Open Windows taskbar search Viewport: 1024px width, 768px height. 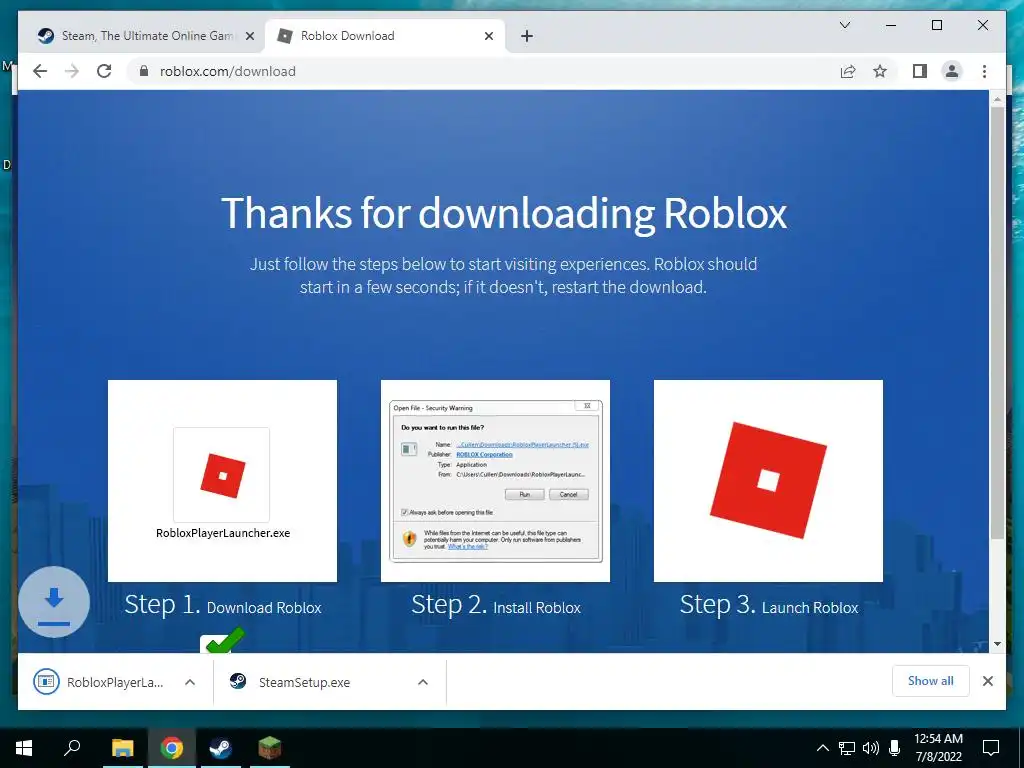click(x=72, y=748)
